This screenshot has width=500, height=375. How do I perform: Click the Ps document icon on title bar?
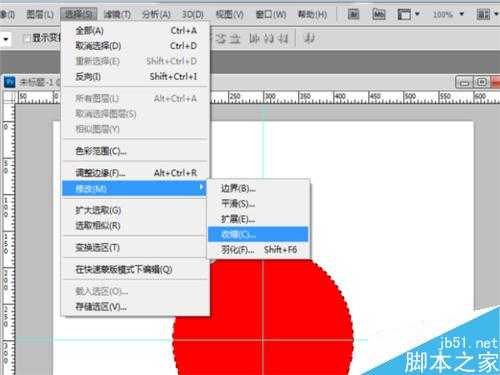9,81
